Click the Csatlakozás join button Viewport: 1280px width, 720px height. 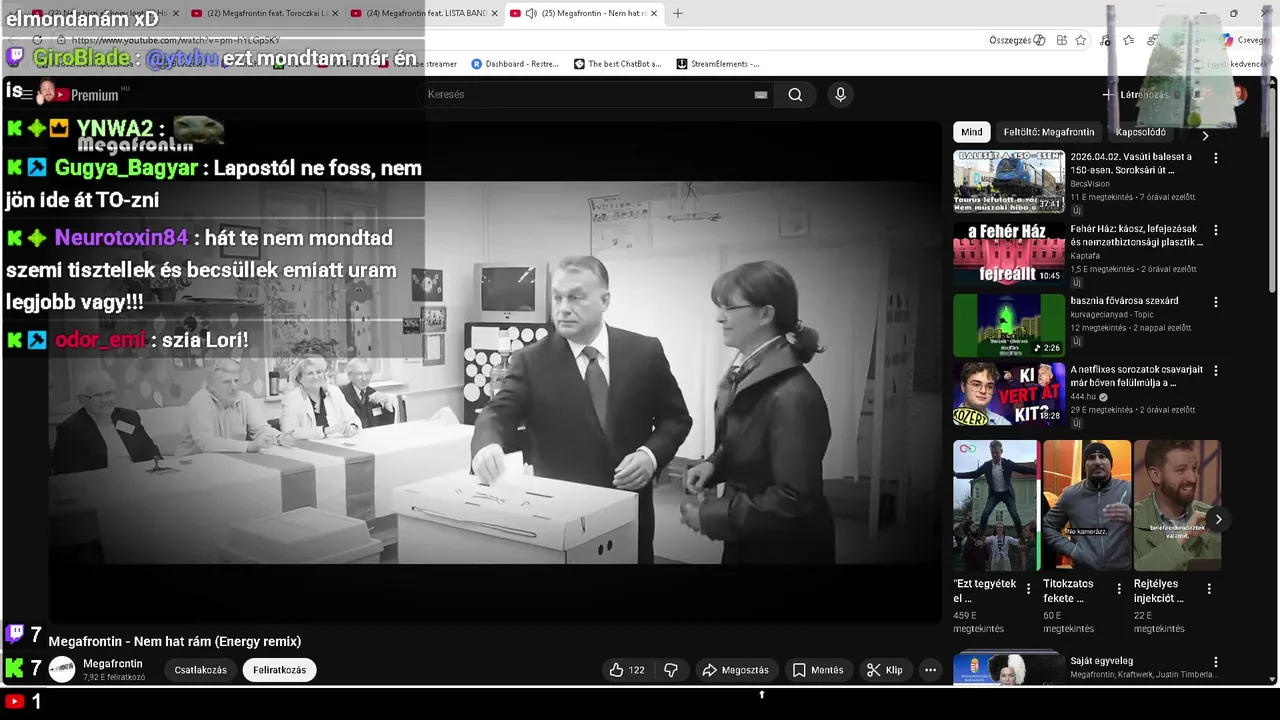[201, 670]
